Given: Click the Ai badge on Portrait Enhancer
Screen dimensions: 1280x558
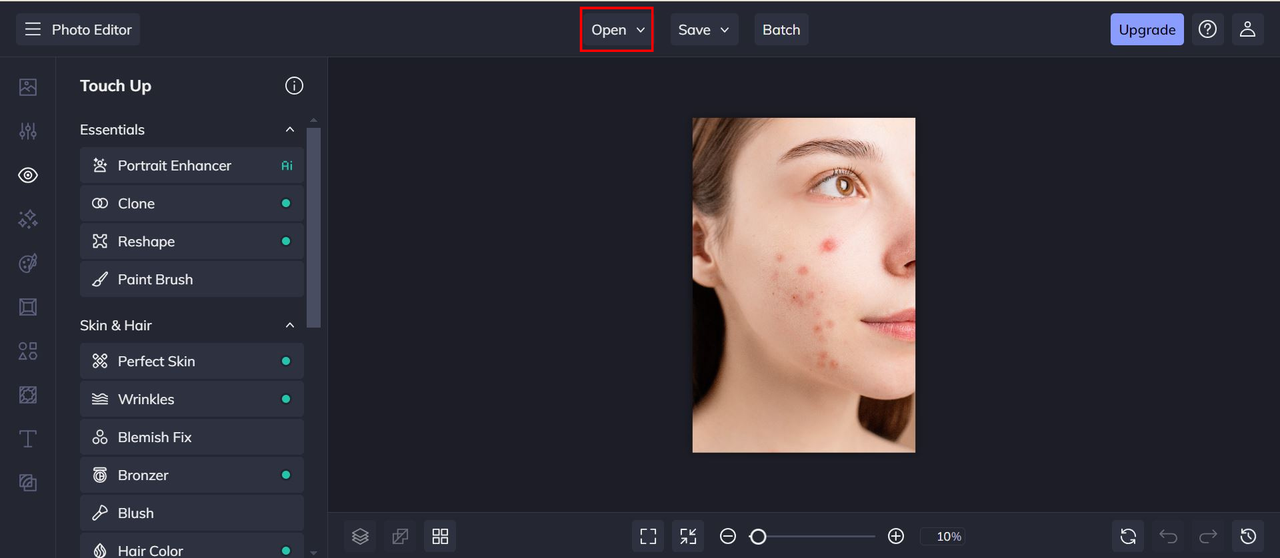Looking at the screenshot, I should pos(287,166).
